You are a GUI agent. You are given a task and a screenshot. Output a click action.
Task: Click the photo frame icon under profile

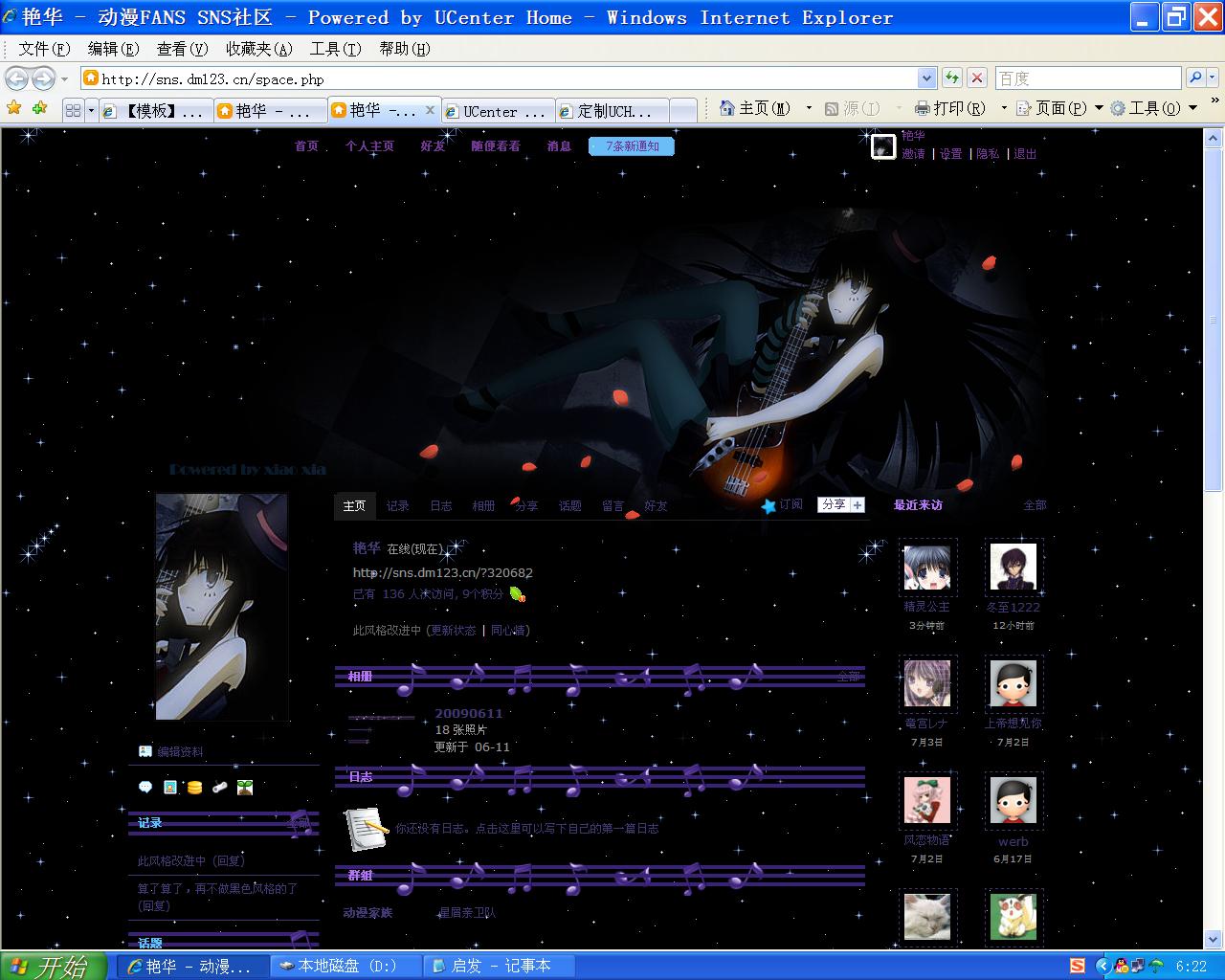point(170,787)
